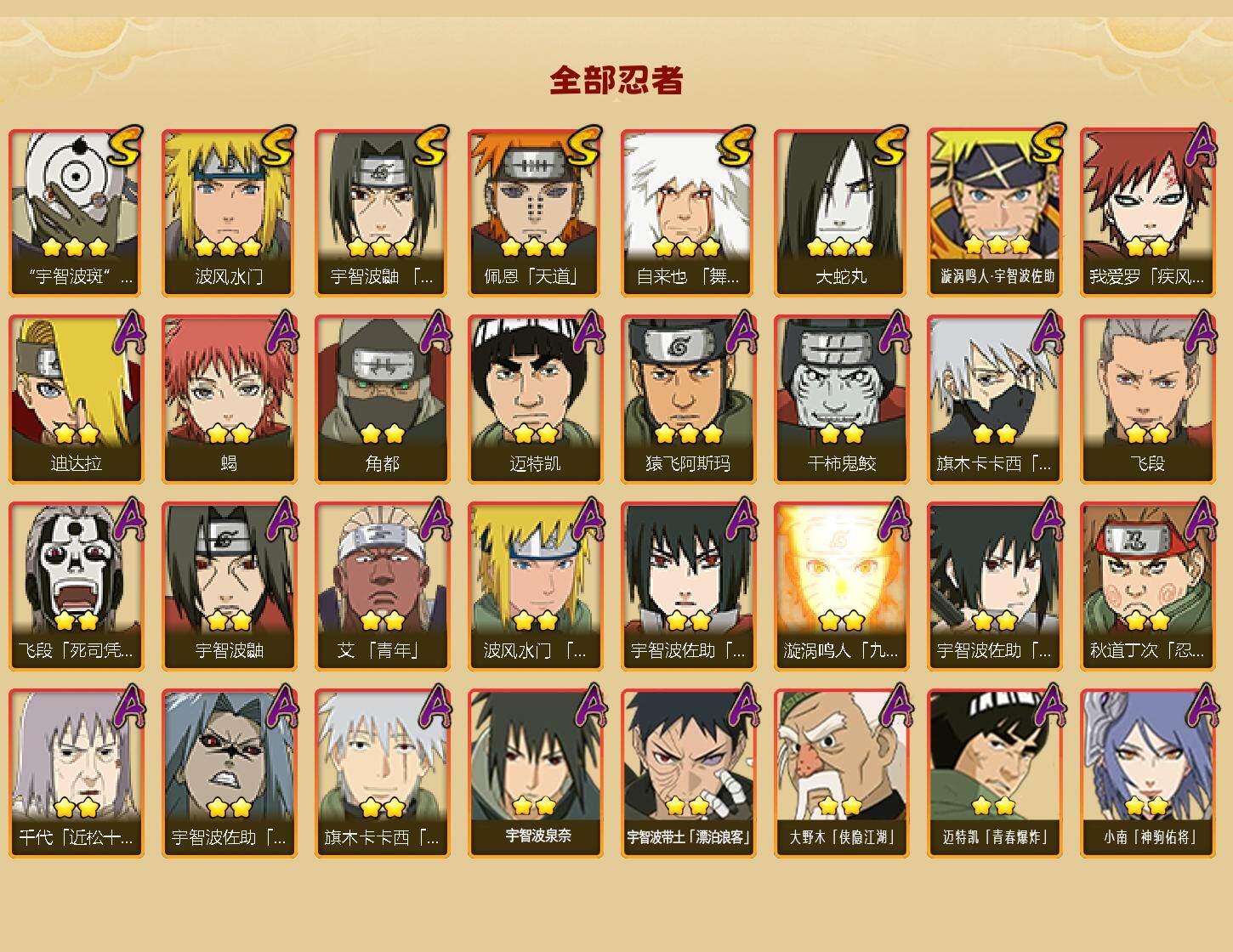Click the 迪达拉 ninja portrait
1233x952 pixels.
77,399
